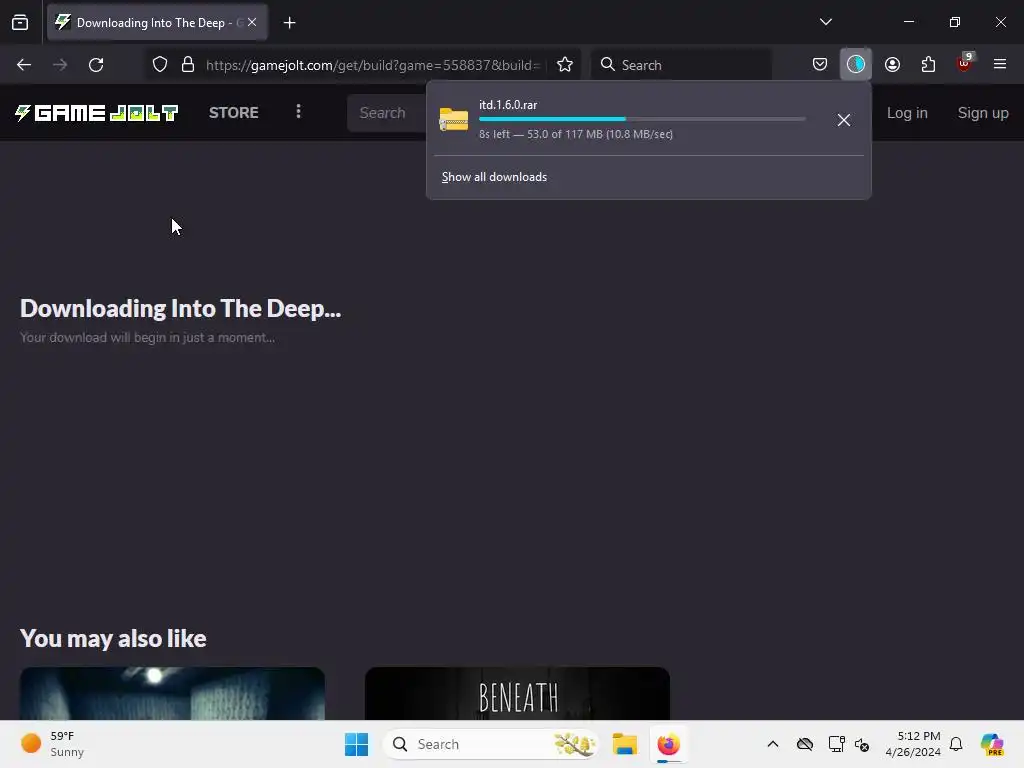Screen dimensions: 1024x768
Task: Log in to Game Jolt
Action: tap(907, 113)
